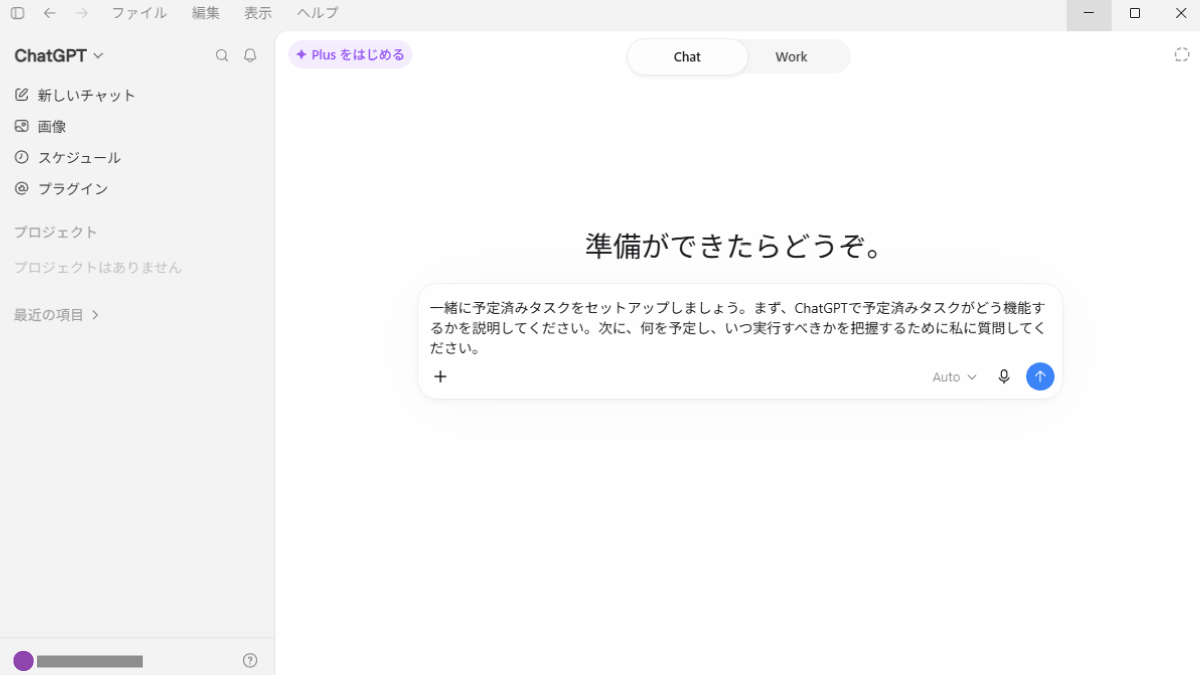Open the ChatGPT model dropdown

(59, 56)
